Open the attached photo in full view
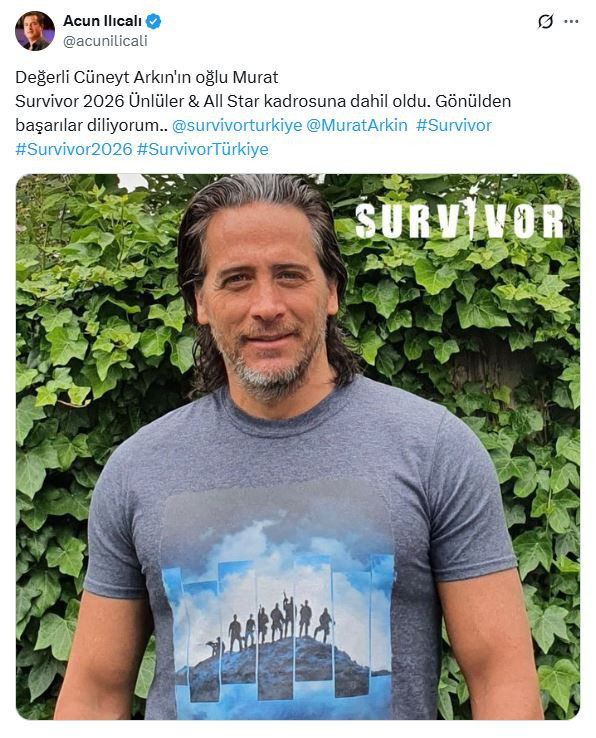Screen dimensions: 596x738 click(298, 447)
